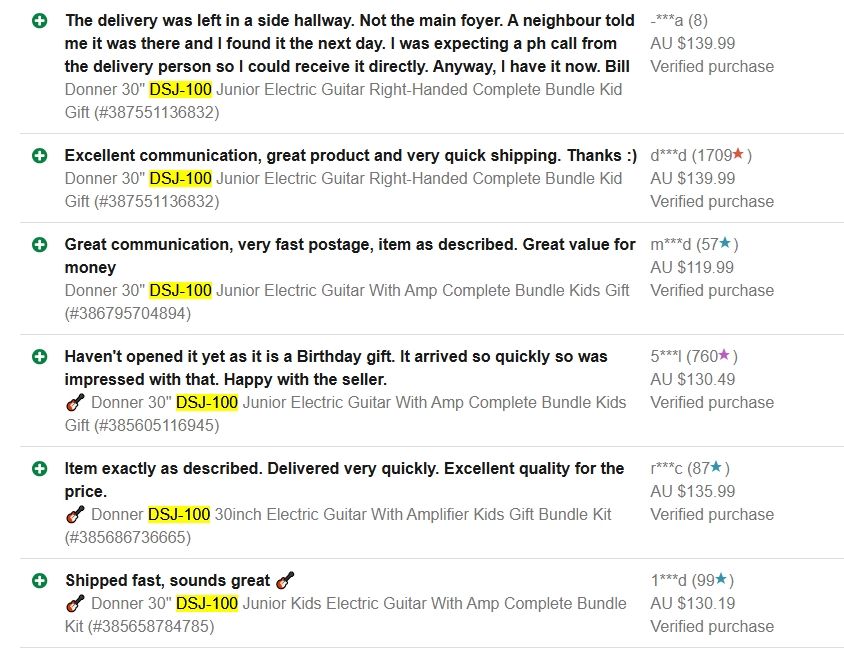
Task: Click the positive feedback icon next to "Excellent communication"
Action: click(x=39, y=156)
